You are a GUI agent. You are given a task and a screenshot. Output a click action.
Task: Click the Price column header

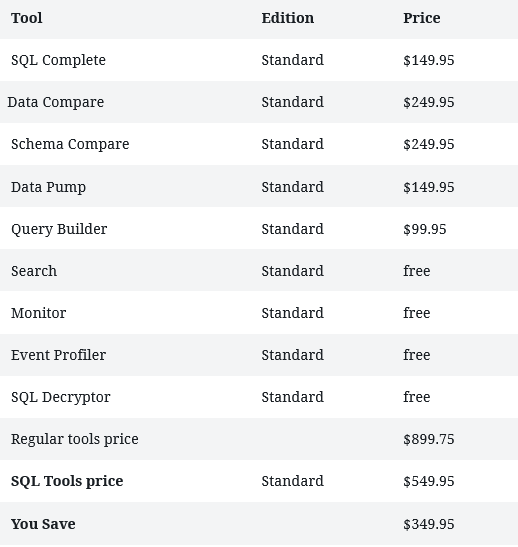[422, 18]
